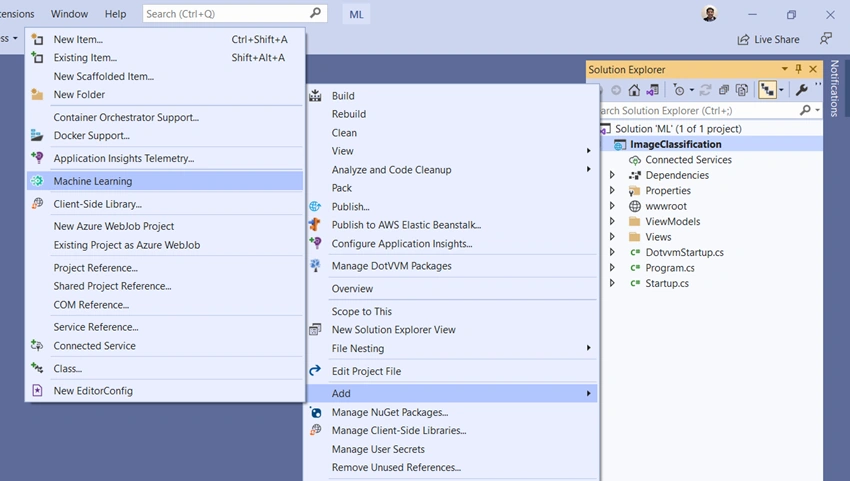
Task: Toggle the Track Active Item button
Action: coord(767,90)
